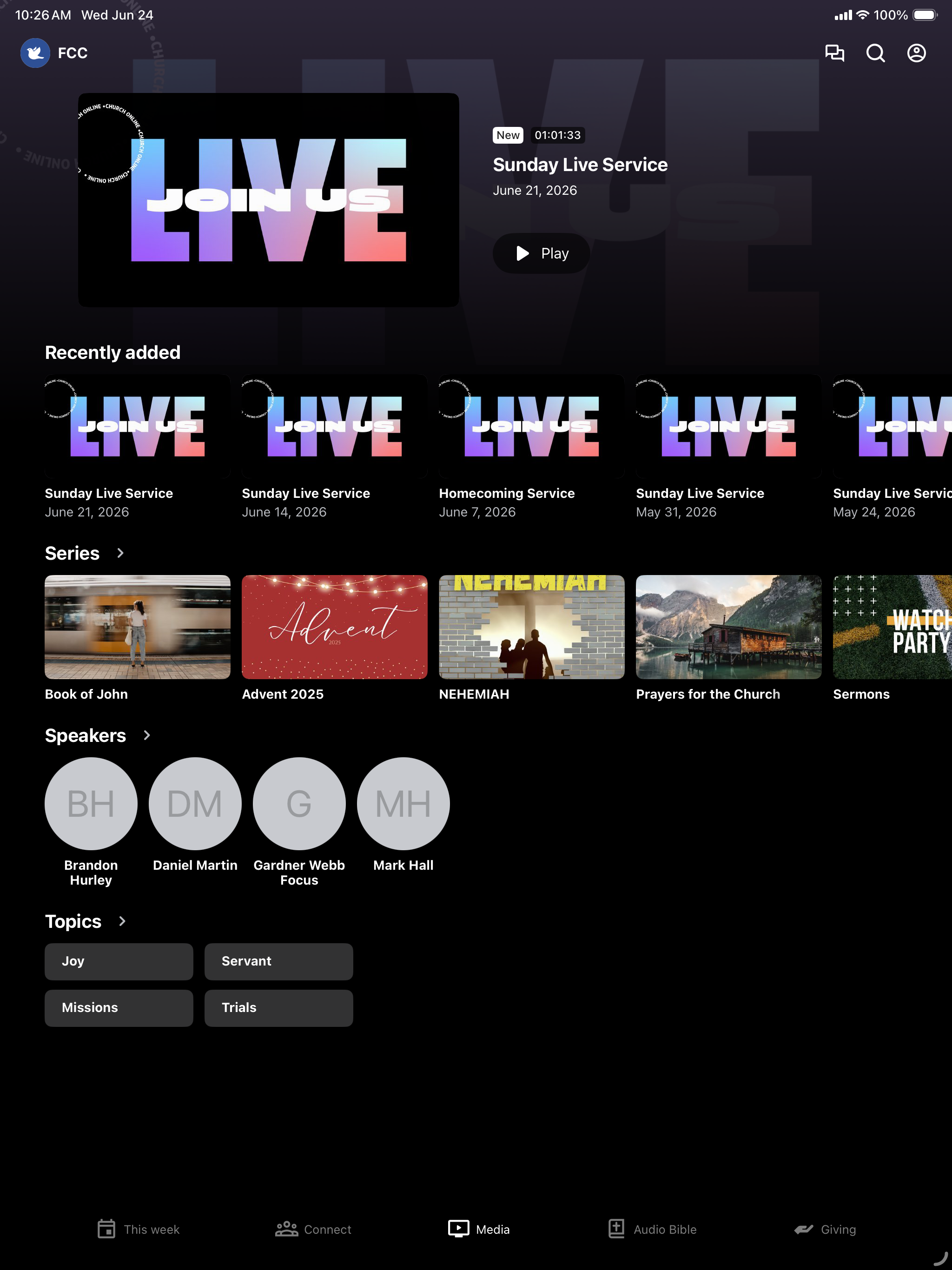Viewport: 952px width, 1270px height.
Task: Tap the FCC dove logo
Action: pos(35,53)
